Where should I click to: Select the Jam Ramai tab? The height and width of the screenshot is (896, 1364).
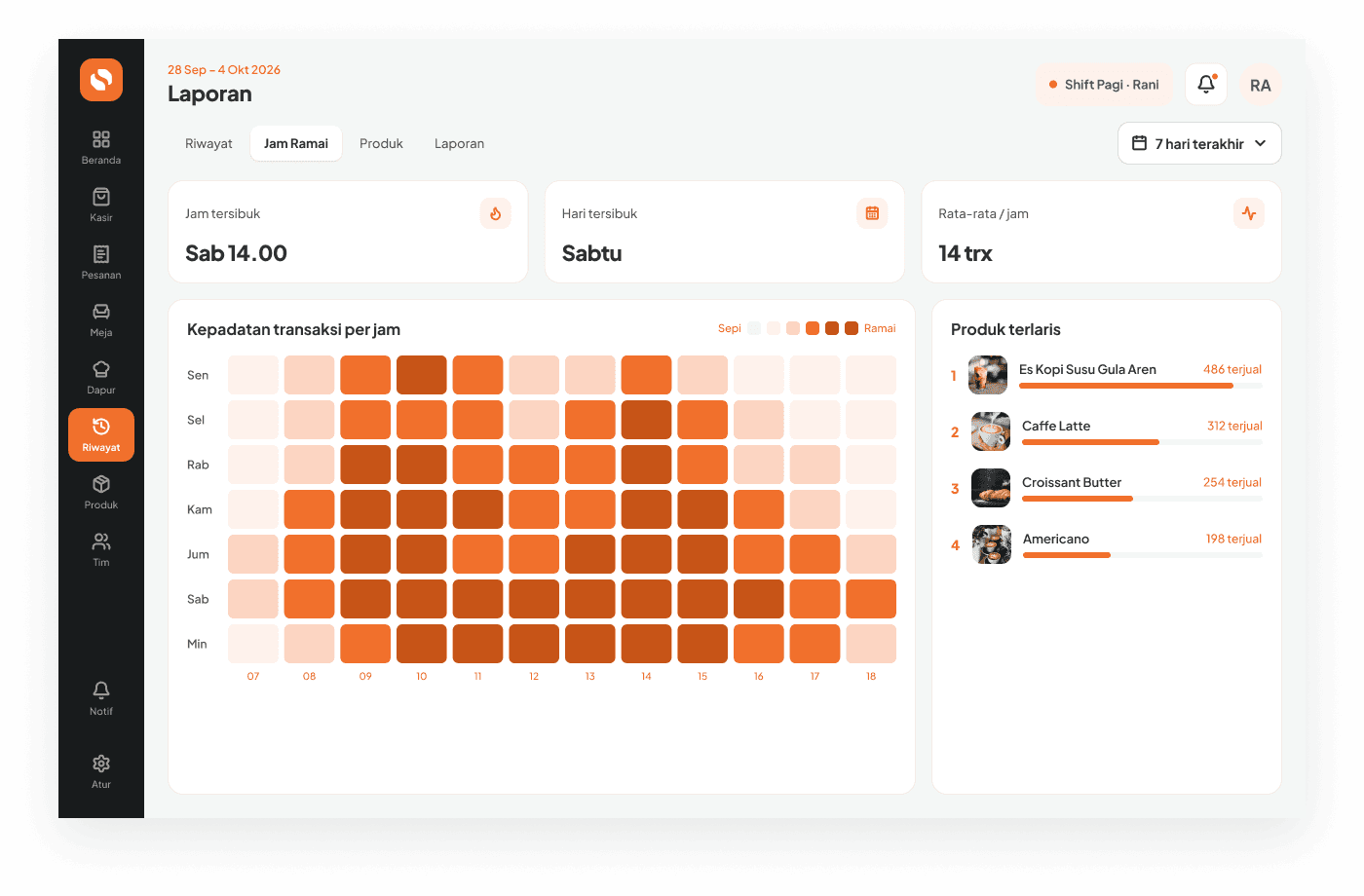pyautogui.click(x=296, y=143)
